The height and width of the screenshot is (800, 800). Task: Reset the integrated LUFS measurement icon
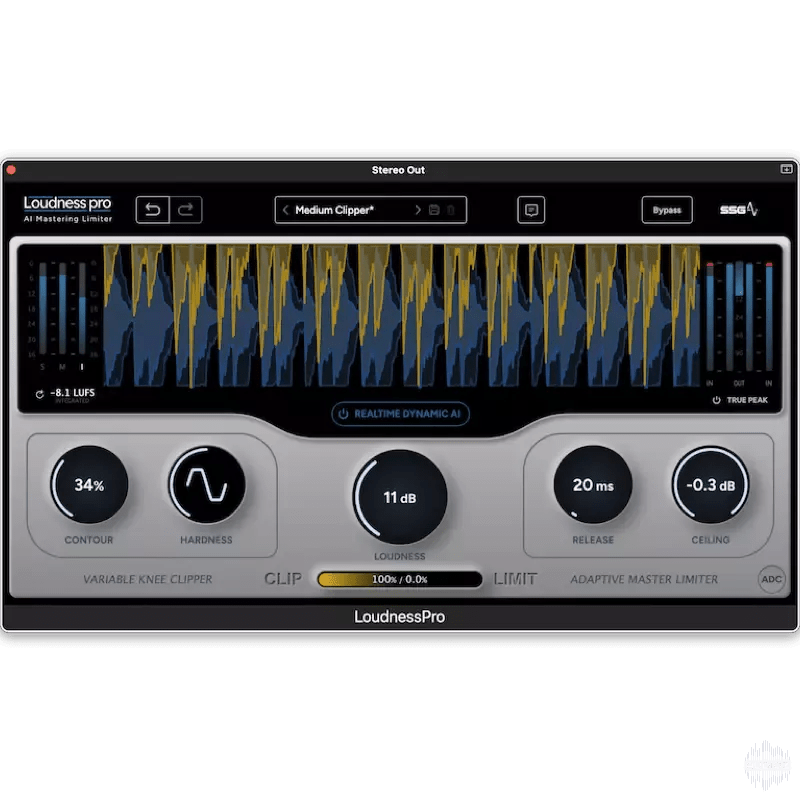(39, 394)
